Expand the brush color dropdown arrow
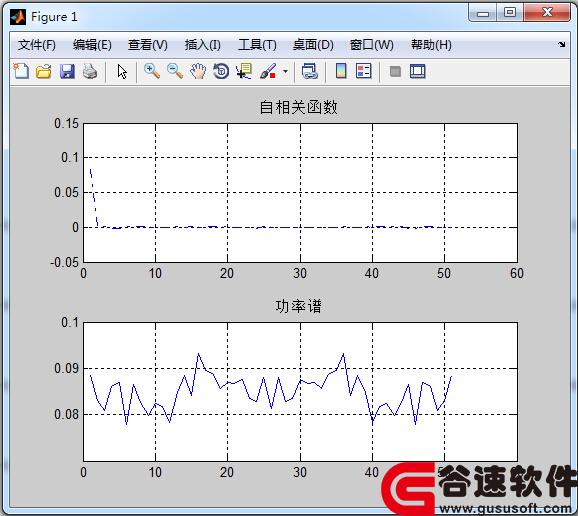578x516 pixels. click(285, 72)
